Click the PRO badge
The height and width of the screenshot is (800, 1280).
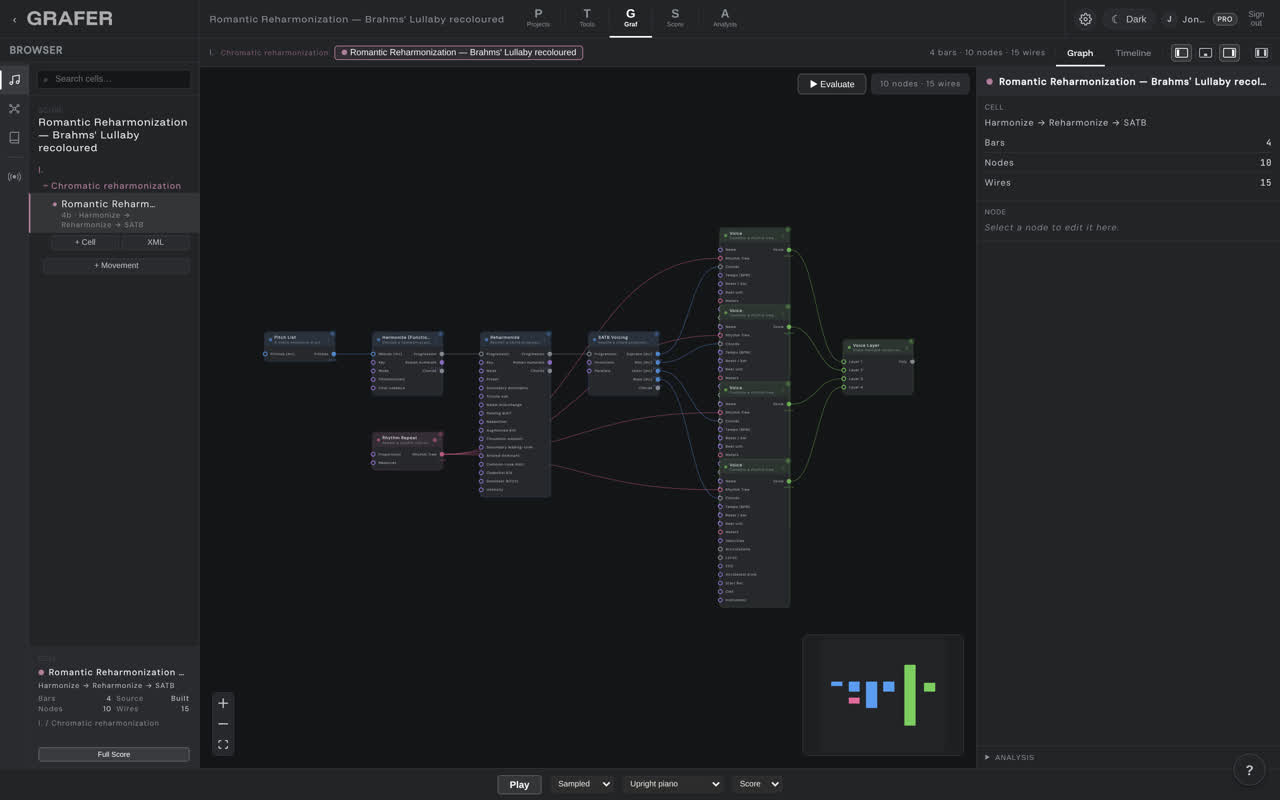tap(1224, 19)
